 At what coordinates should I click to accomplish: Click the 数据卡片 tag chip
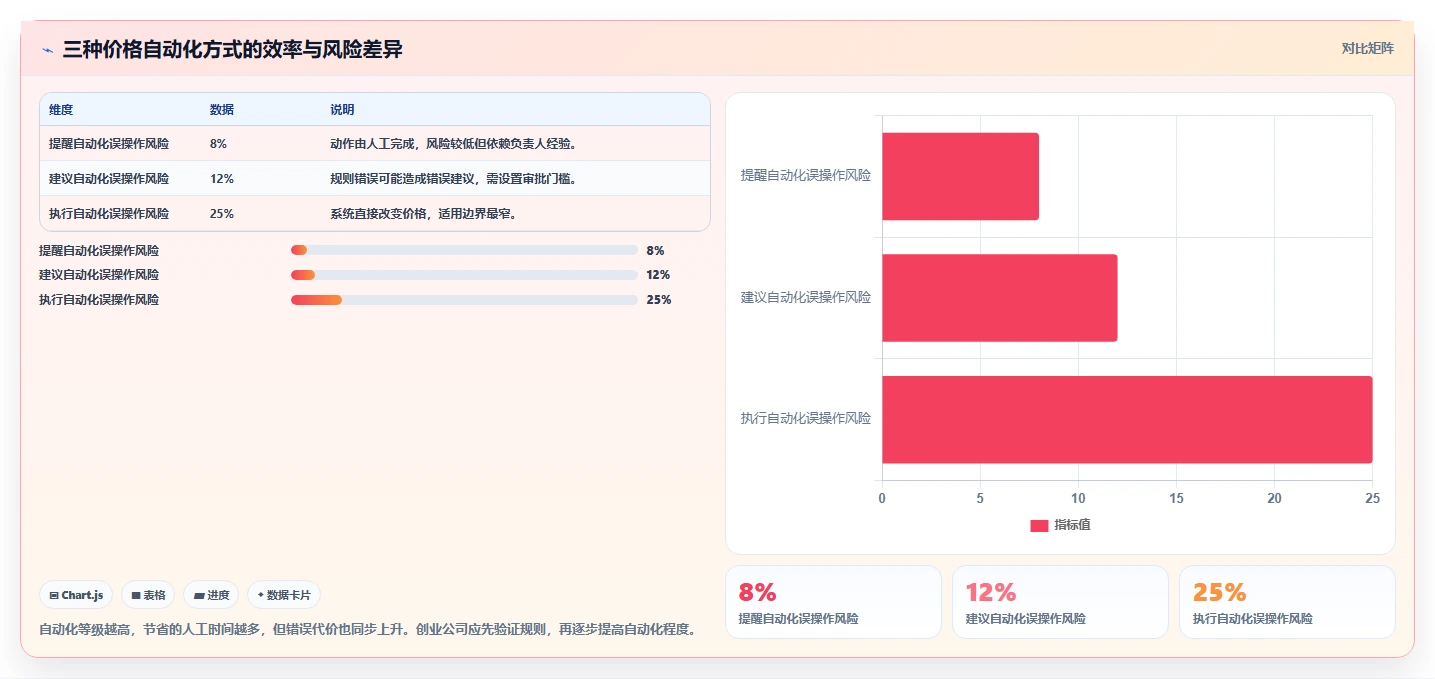tap(284, 595)
